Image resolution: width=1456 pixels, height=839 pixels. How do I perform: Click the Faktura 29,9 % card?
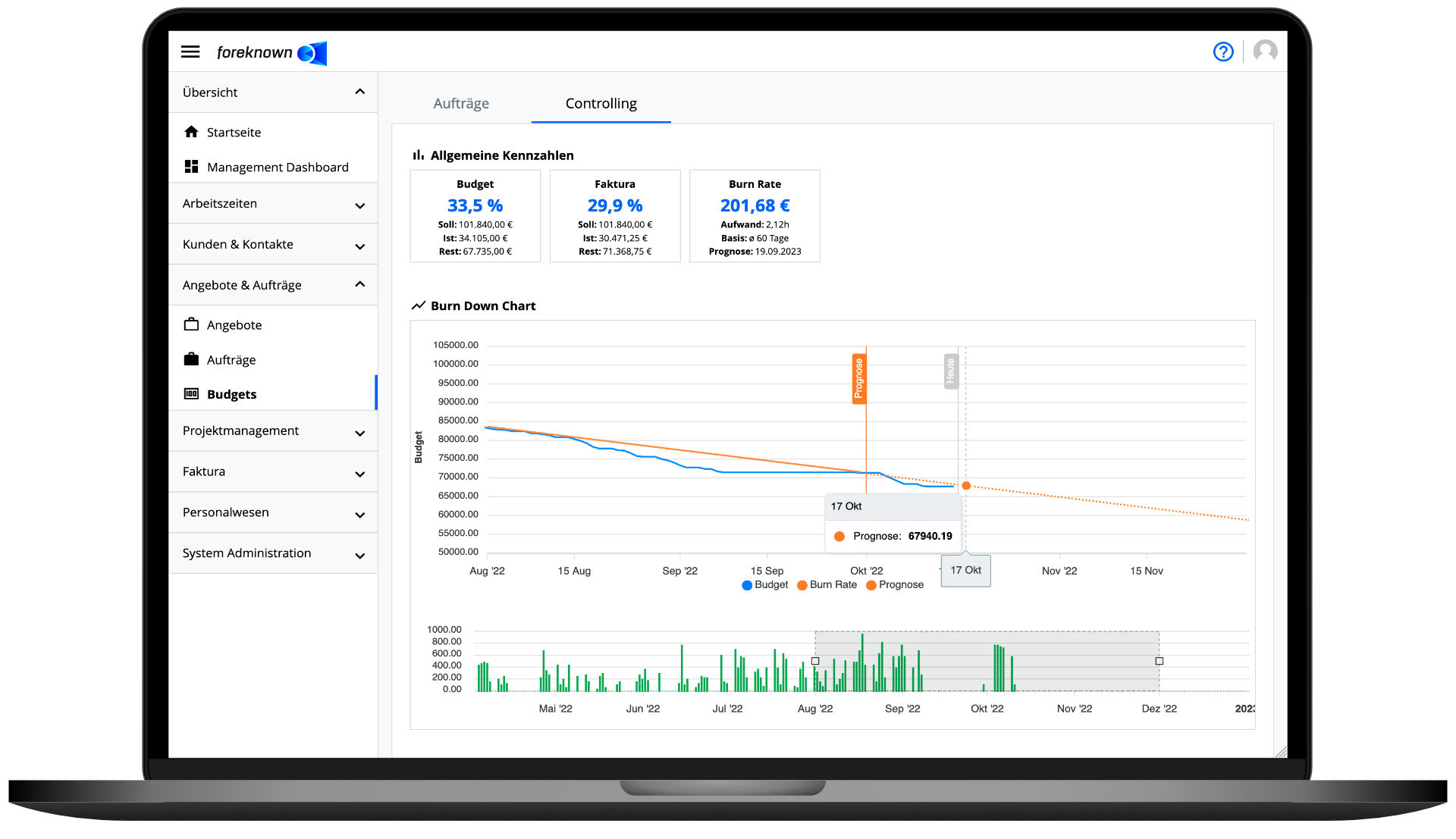click(x=615, y=216)
